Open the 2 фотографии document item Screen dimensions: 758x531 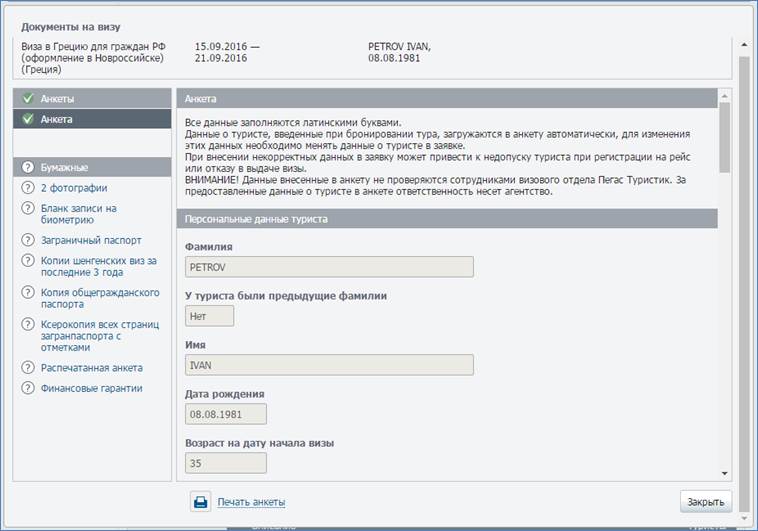74,188
